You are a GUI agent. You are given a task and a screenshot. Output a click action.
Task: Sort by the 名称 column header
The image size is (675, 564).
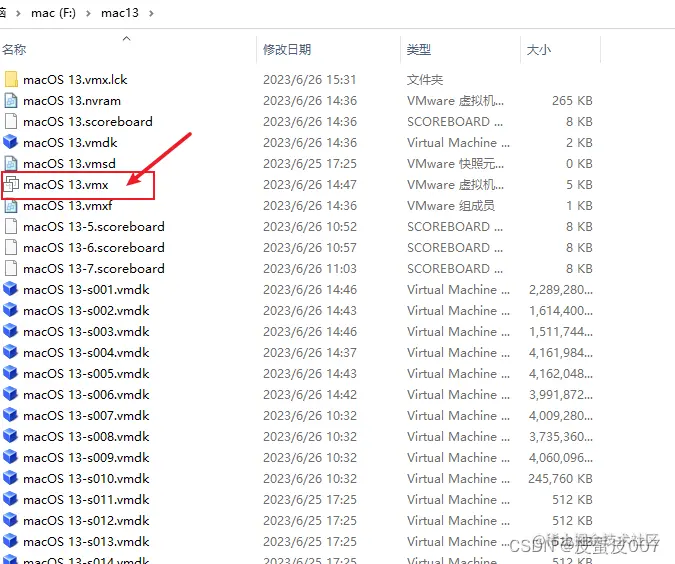coord(14,50)
